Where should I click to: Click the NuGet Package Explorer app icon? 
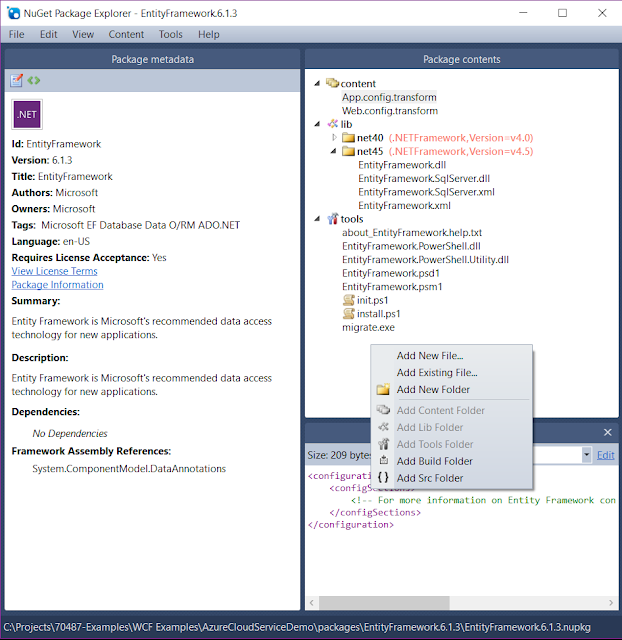click(x=13, y=13)
